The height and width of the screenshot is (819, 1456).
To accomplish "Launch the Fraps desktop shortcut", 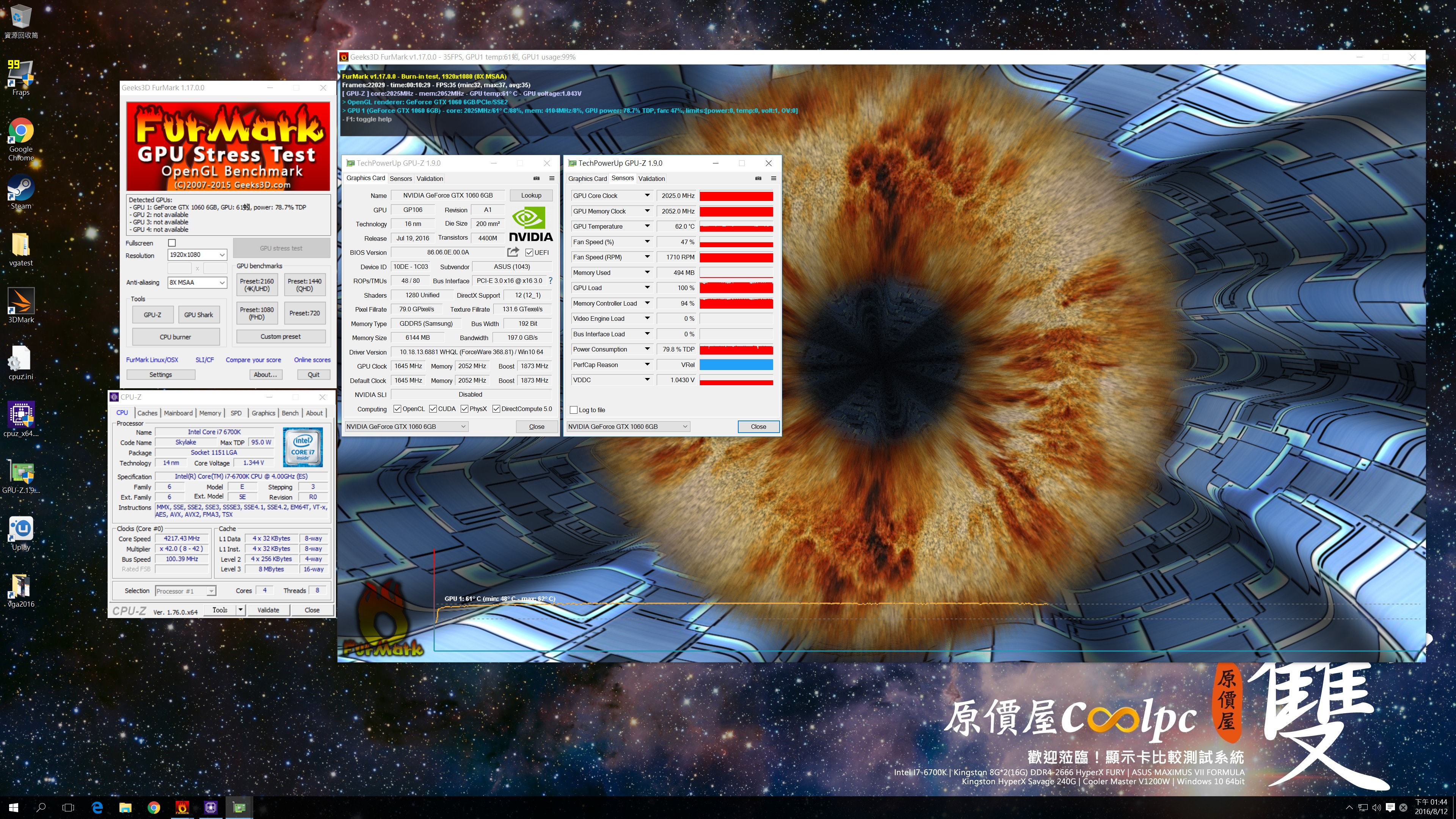I will pos(21,77).
